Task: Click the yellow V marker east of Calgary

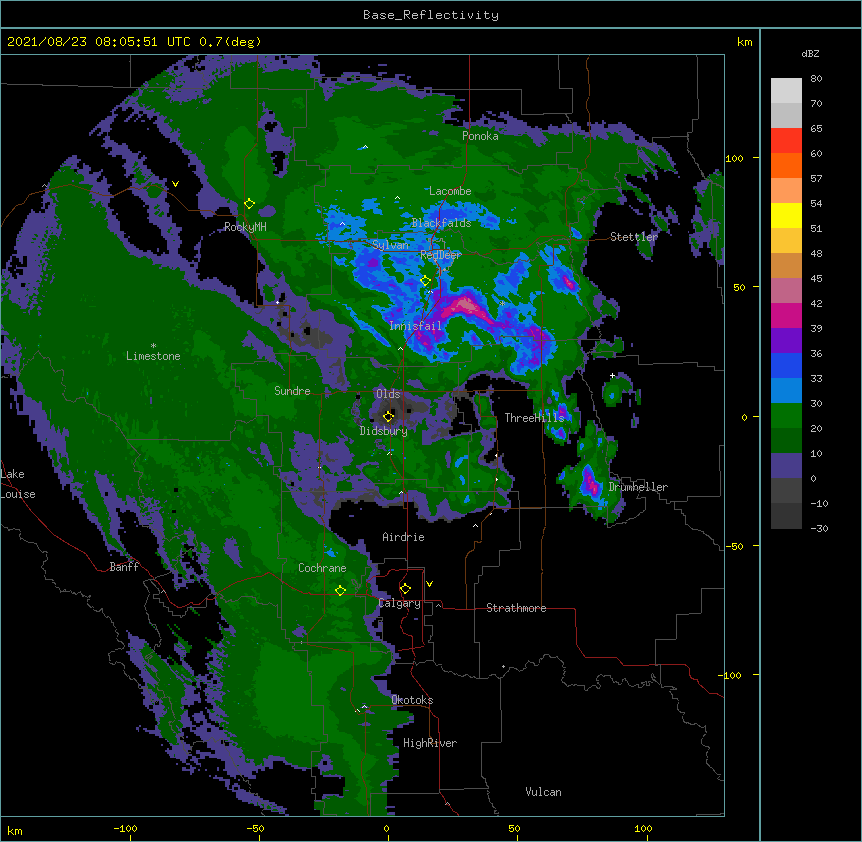Action: (429, 584)
